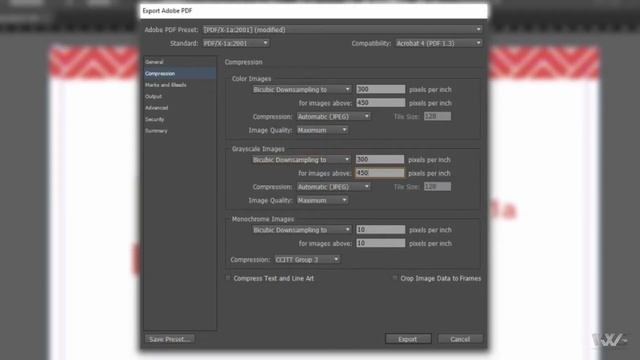The width and height of the screenshot is (640, 360).
Task: Open Grayscale Images Compression dropdown
Action: click(333, 187)
